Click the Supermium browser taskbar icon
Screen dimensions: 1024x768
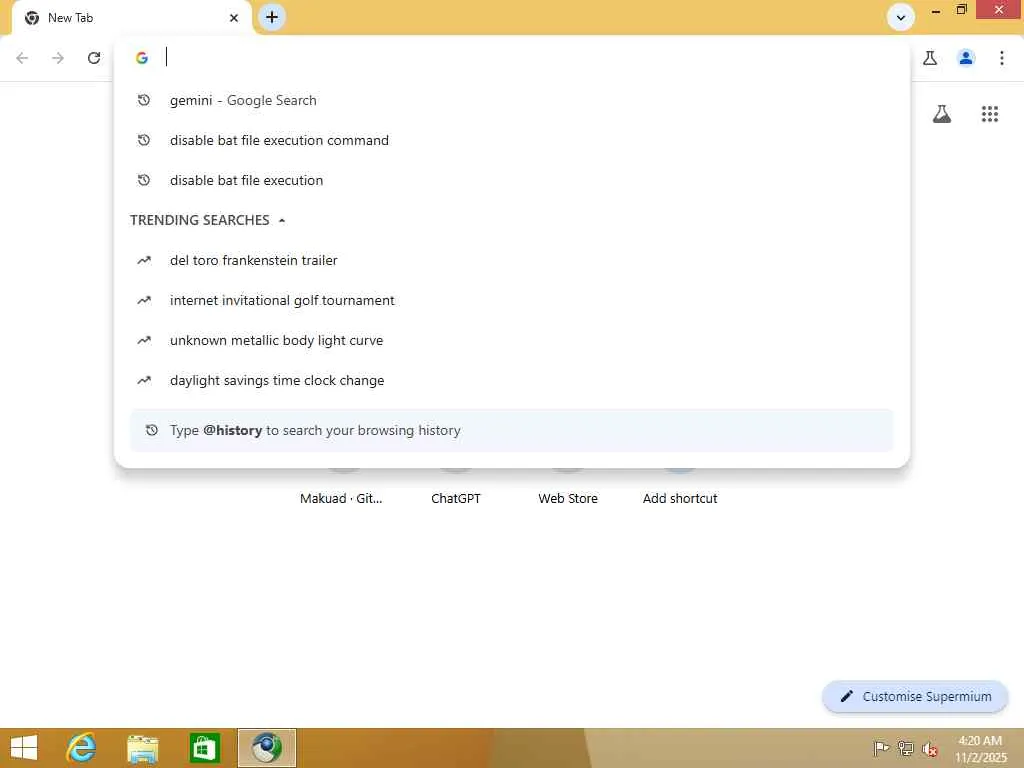pyautogui.click(x=266, y=748)
